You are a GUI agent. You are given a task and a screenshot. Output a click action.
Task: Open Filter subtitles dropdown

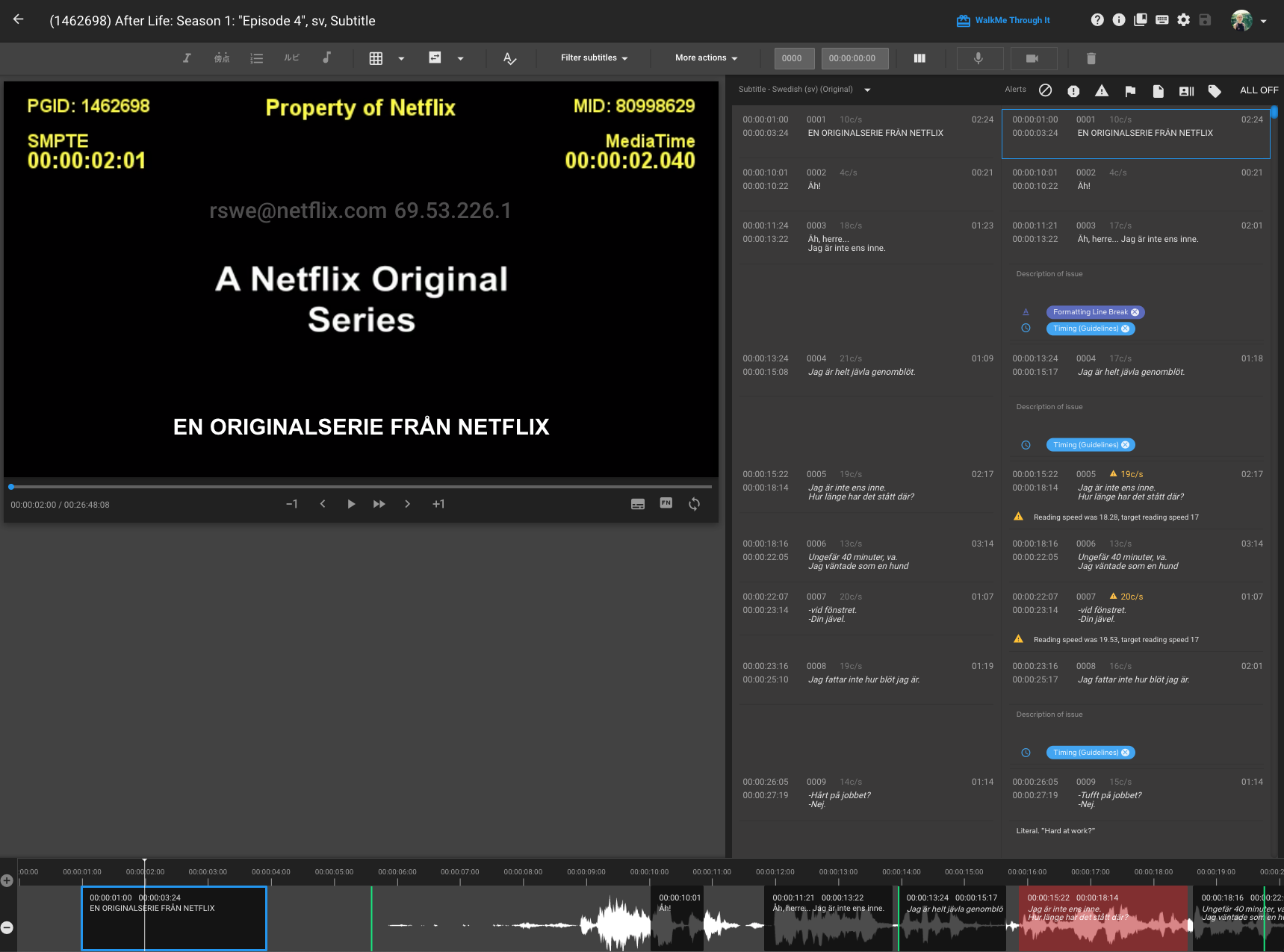click(x=594, y=57)
